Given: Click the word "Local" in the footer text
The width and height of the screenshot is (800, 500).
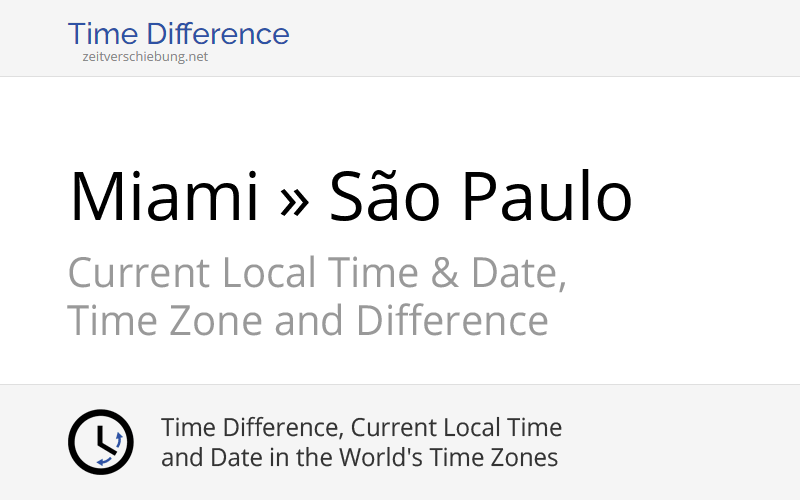Looking at the screenshot, I should 481,428.
